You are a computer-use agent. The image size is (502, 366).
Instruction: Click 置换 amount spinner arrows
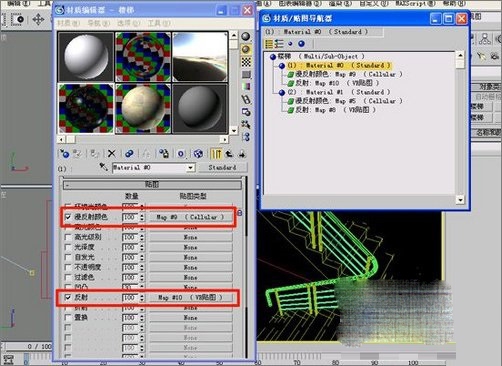tap(142, 317)
